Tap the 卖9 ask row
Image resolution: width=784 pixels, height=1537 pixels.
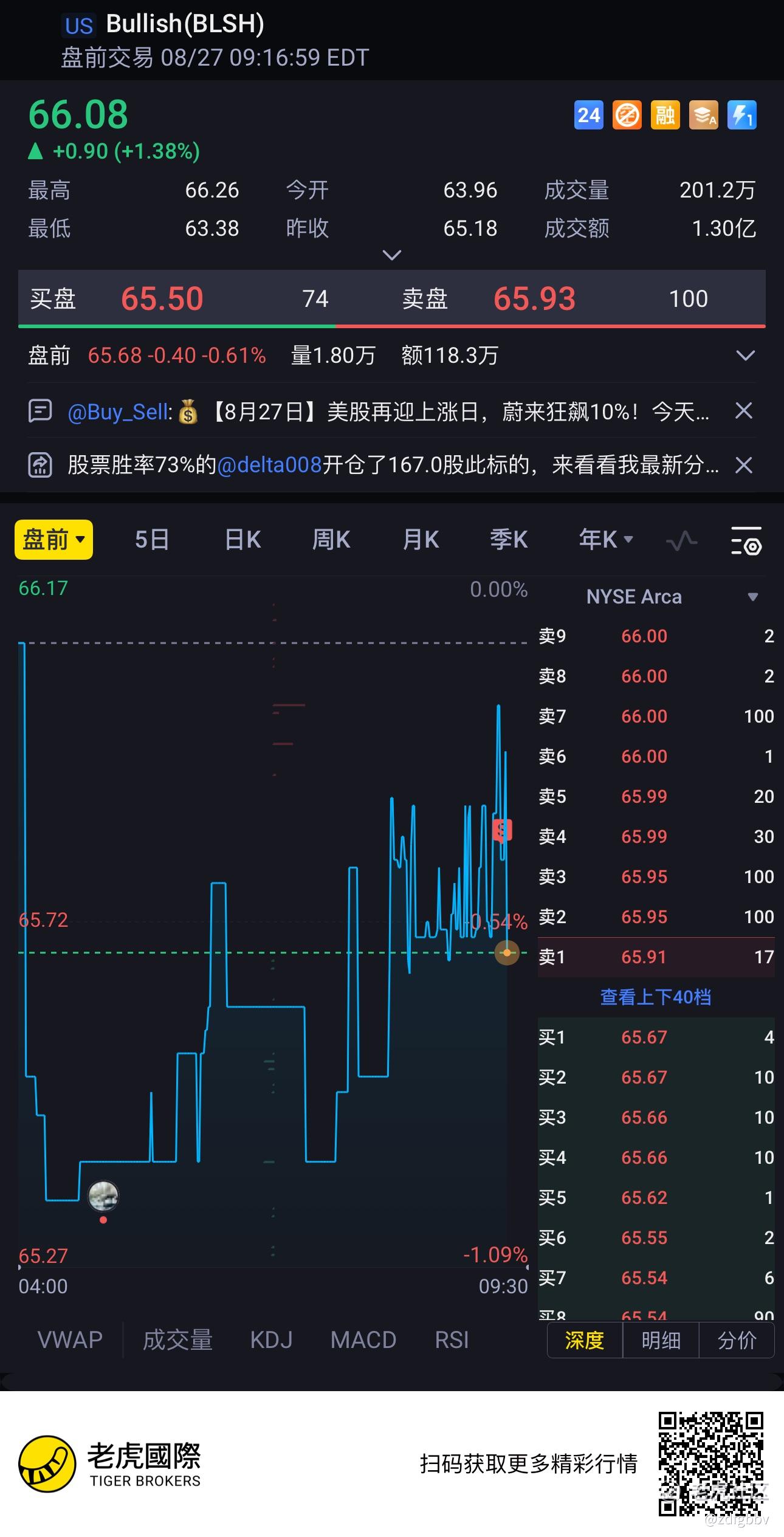click(x=656, y=636)
